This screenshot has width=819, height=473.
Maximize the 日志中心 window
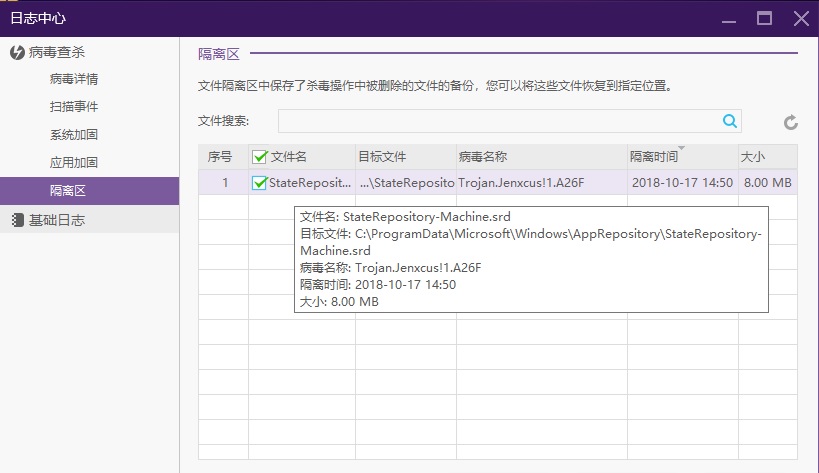(764, 19)
